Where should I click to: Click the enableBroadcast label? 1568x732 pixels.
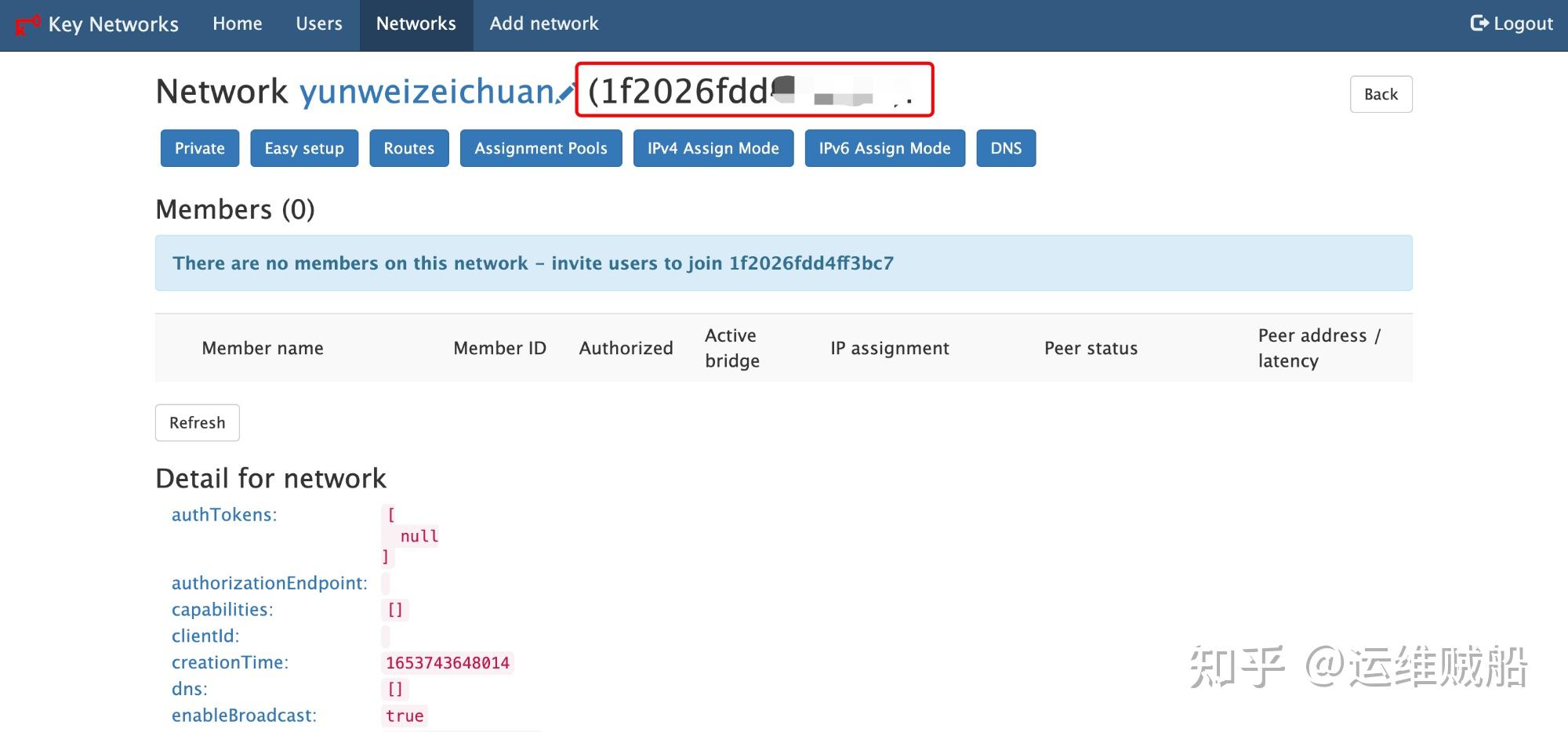tap(245, 716)
